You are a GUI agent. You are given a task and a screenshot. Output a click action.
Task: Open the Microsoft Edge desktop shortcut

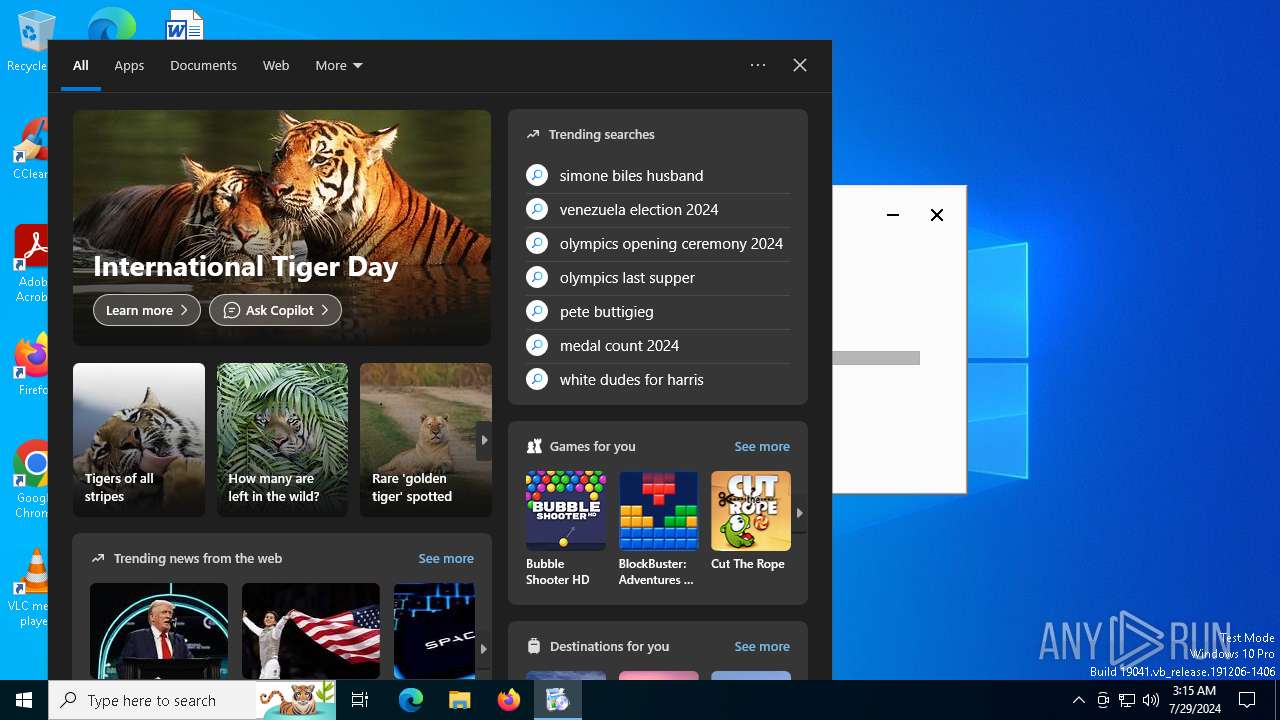[112, 23]
